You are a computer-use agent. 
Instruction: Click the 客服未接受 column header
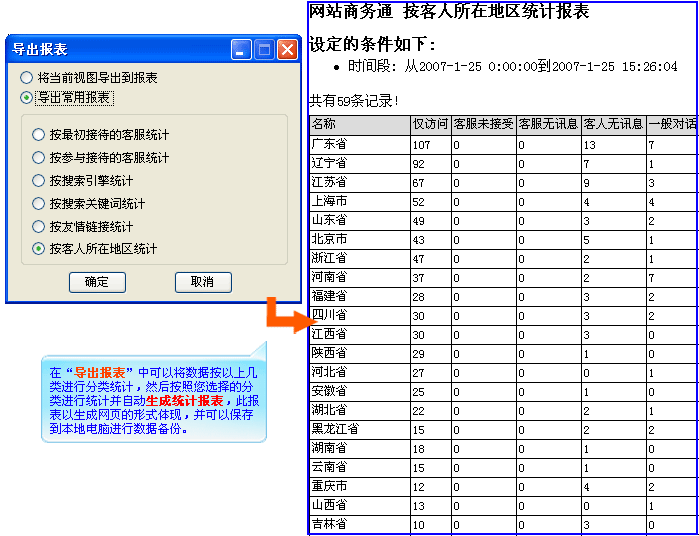(x=483, y=125)
